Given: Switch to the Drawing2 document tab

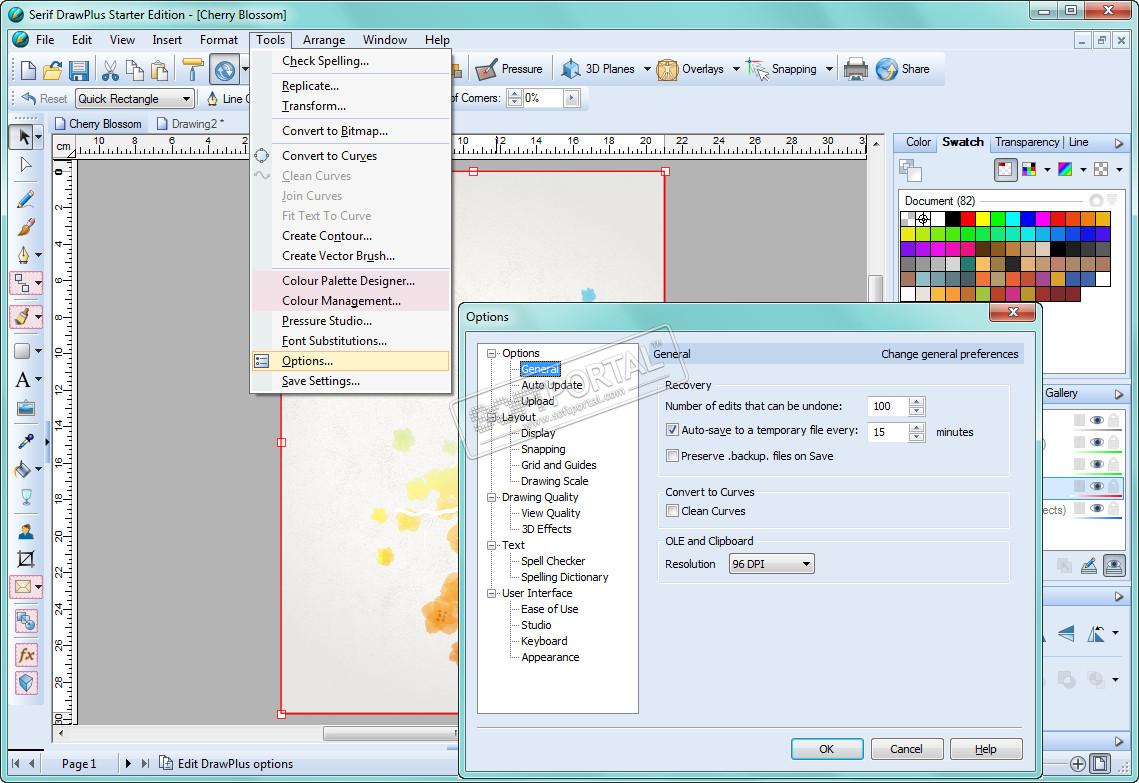Looking at the screenshot, I should [190, 123].
